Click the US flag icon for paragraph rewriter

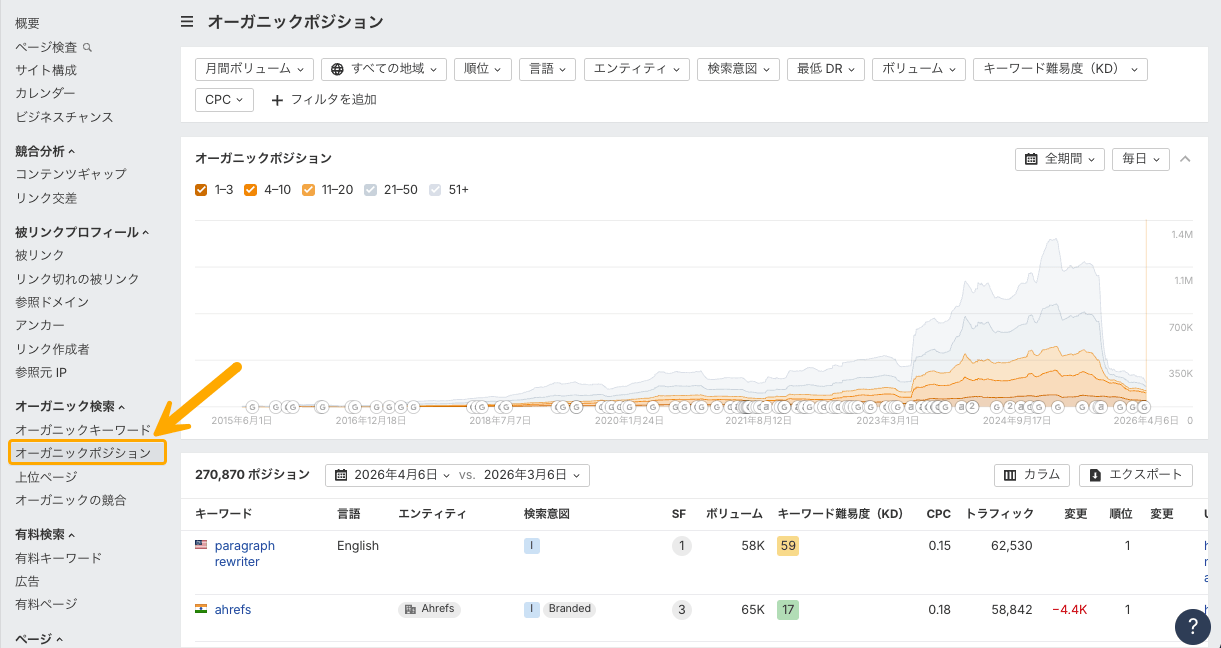pos(201,545)
